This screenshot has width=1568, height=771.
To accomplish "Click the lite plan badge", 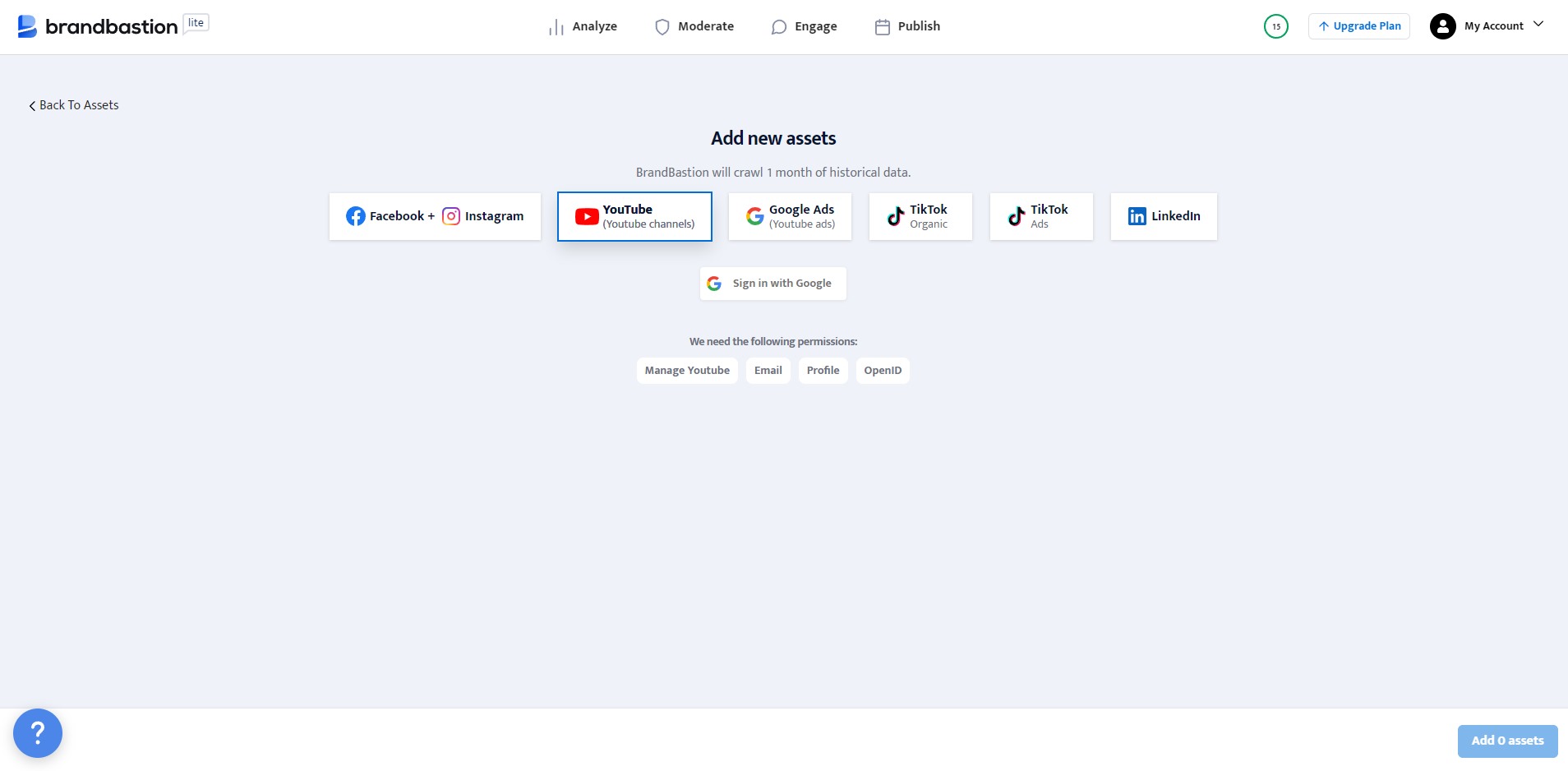I will point(196,23).
